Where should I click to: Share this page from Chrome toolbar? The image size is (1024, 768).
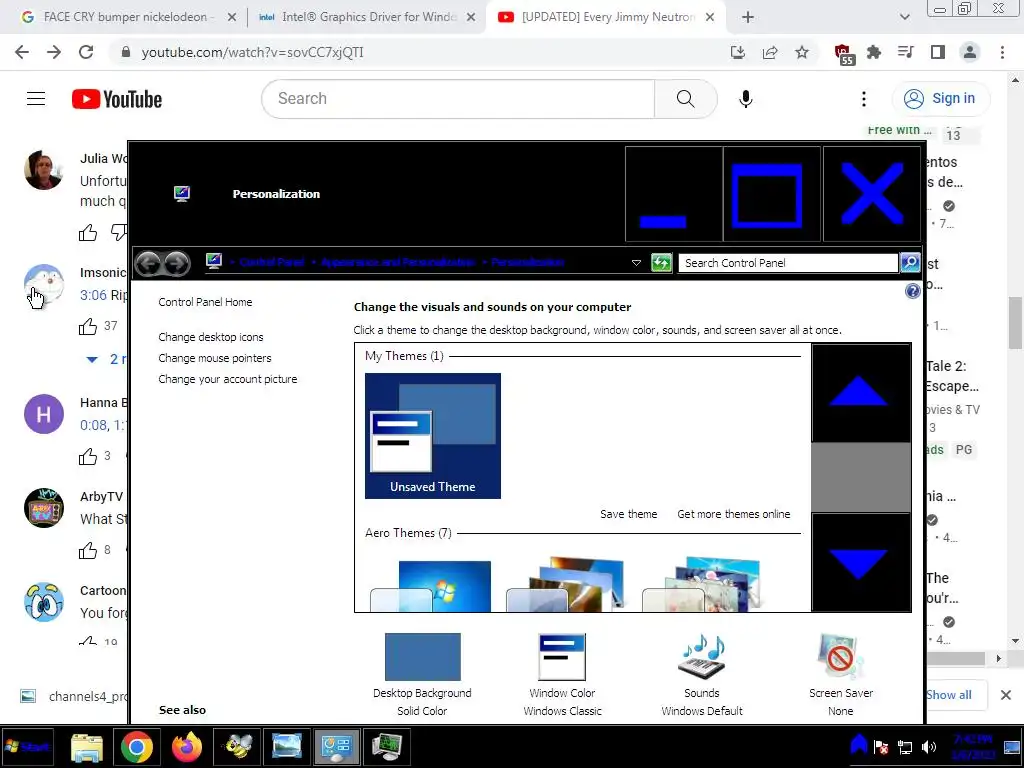tap(770, 52)
